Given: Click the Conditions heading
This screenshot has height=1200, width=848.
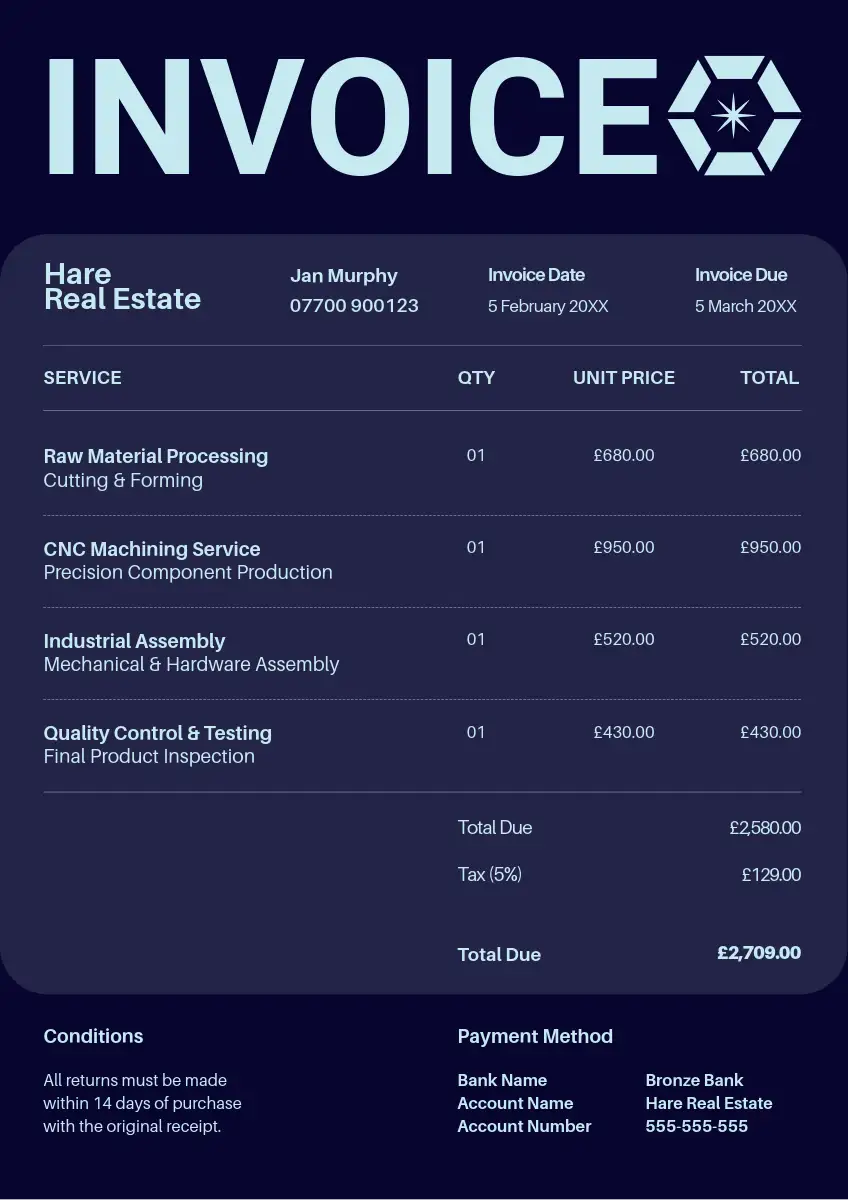Looking at the screenshot, I should point(93,1037).
